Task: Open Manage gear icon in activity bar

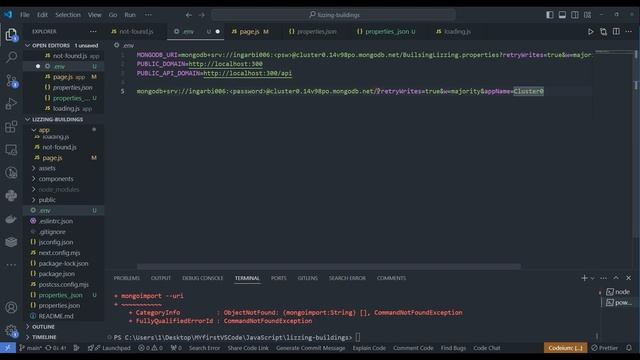Action: point(11,330)
